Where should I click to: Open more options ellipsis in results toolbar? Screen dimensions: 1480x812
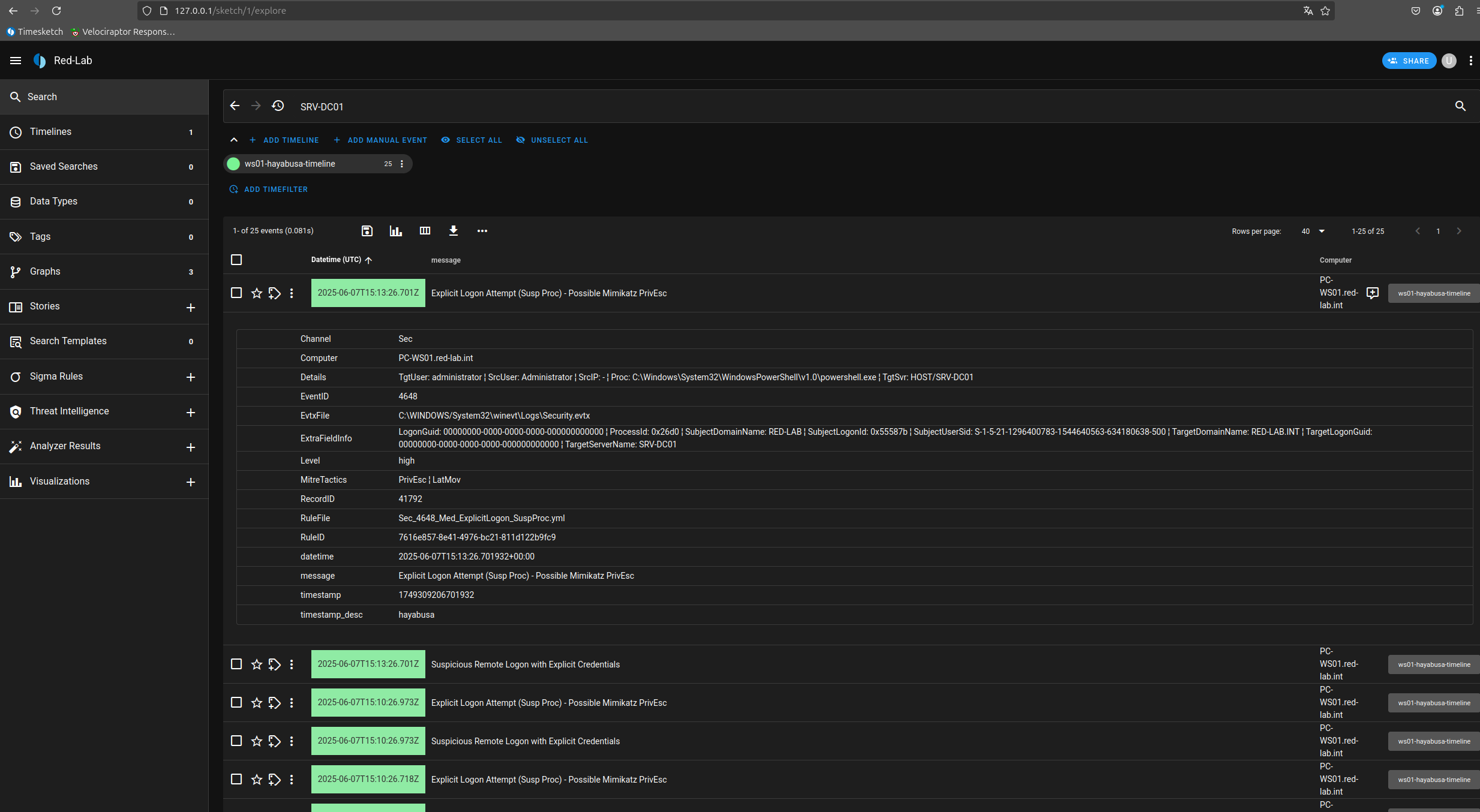[x=482, y=231]
